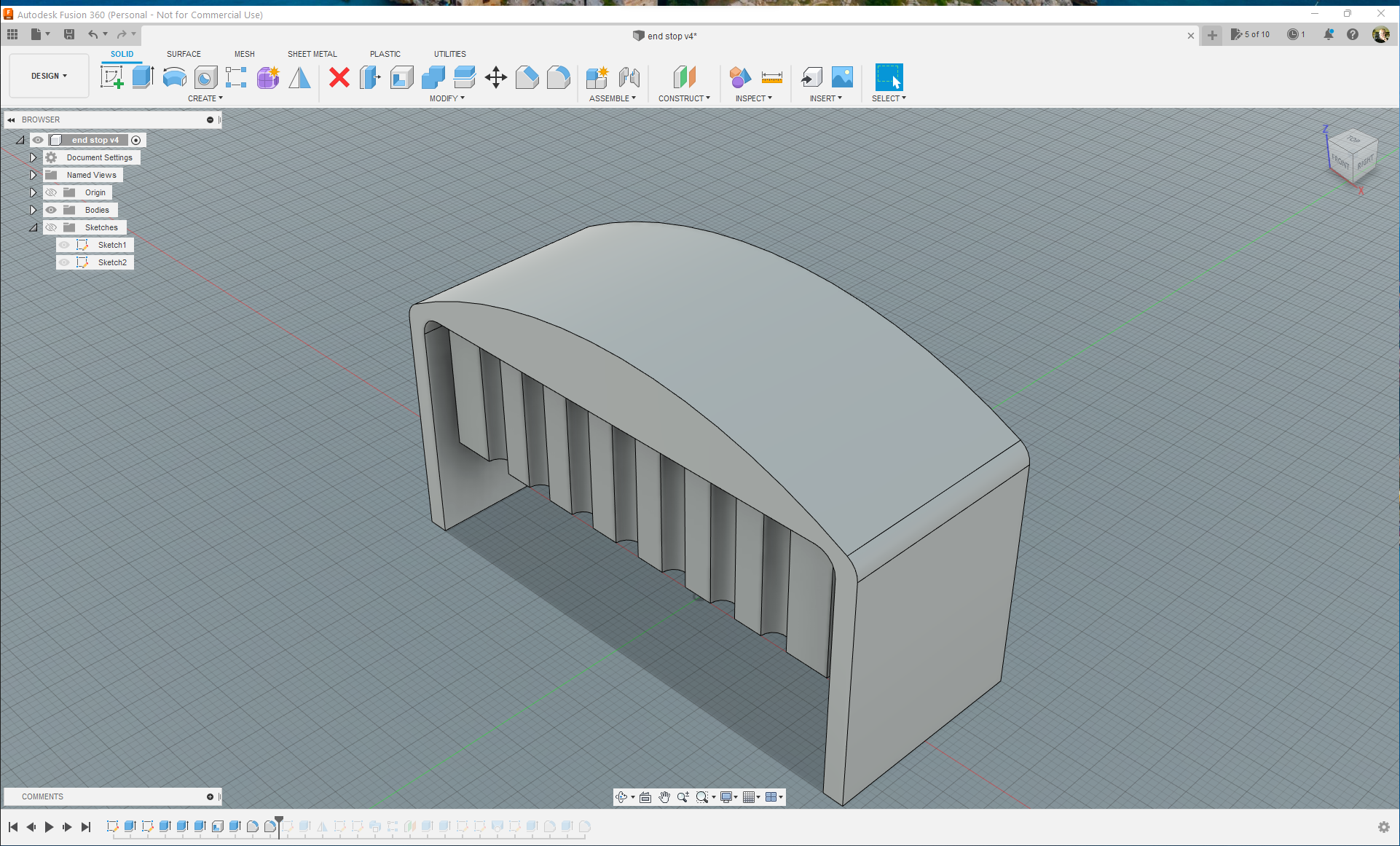The width and height of the screenshot is (1400, 846).
Task: Expand the Named Views folder
Action: point(32,175)
